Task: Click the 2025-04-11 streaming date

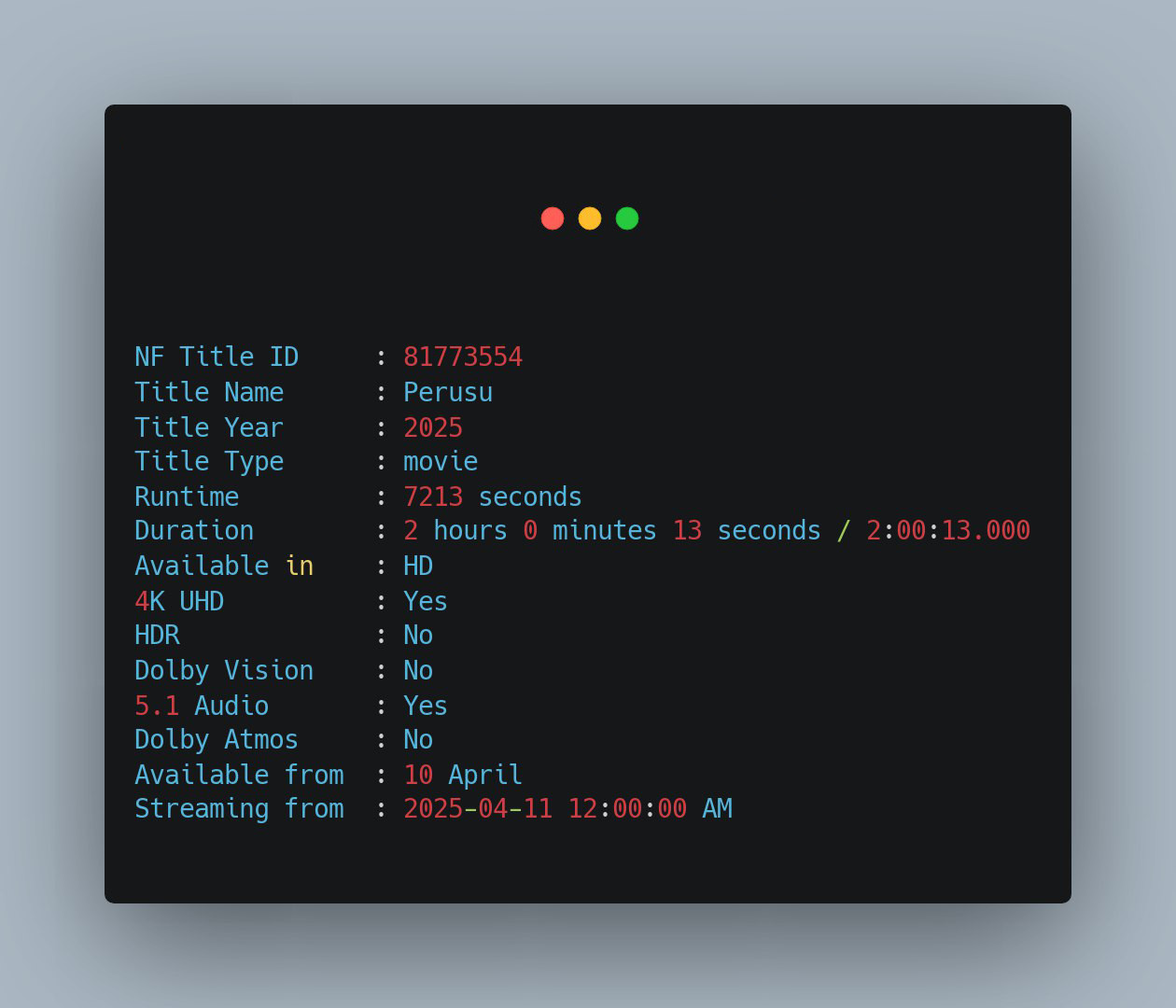Action: (x=478, y=808)
